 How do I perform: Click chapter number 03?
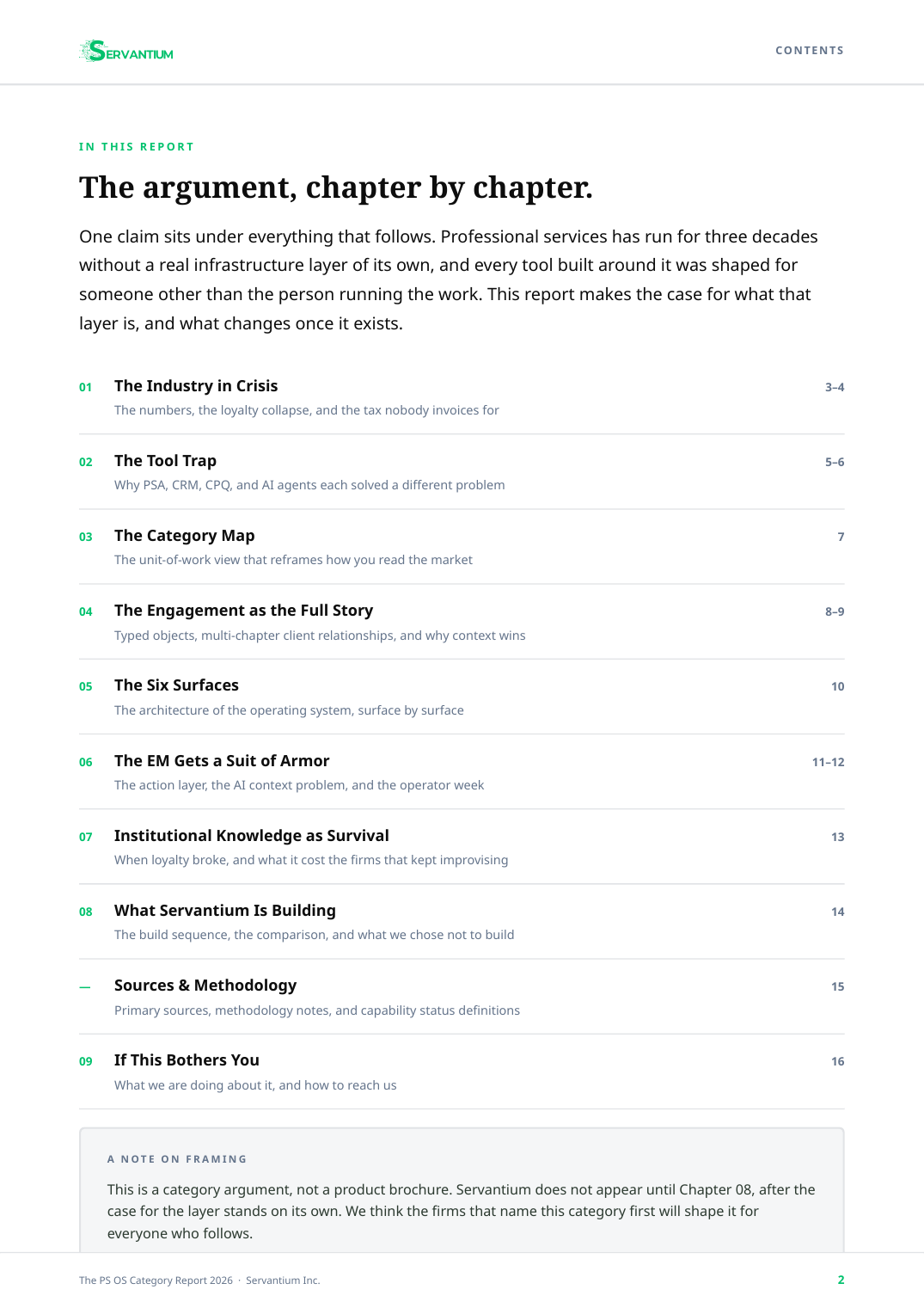[x=86, y=537]
